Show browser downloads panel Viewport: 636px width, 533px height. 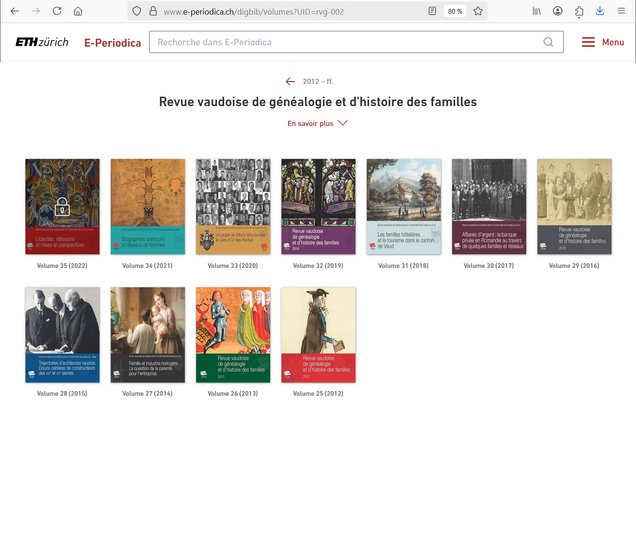tap(600, 11)
